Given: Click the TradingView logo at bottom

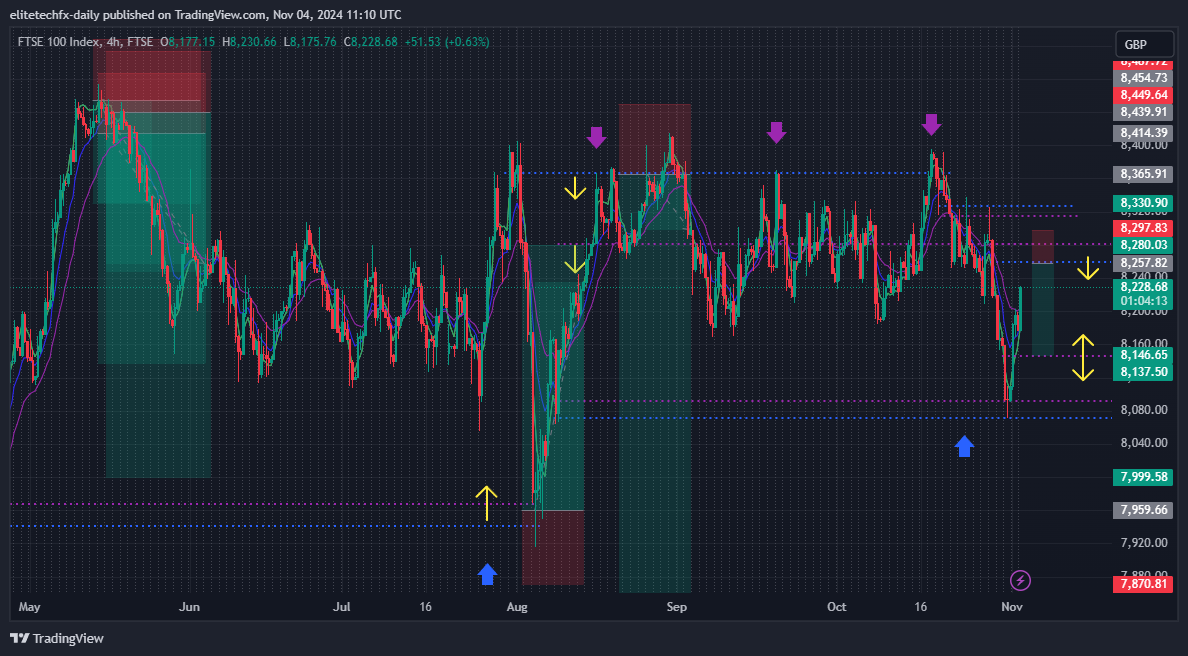Looking at the screenshot, I should pyautogui.click(x=57, y=639).
